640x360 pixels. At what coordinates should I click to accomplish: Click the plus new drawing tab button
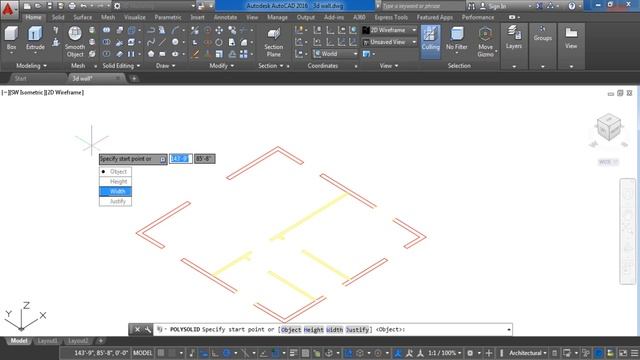tap(134, 78)
